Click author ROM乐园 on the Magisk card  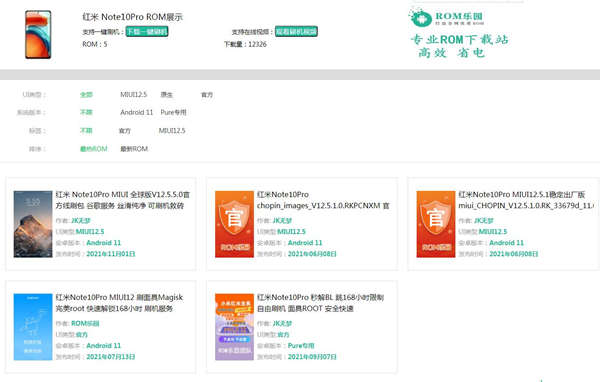(x=85, y=323)
